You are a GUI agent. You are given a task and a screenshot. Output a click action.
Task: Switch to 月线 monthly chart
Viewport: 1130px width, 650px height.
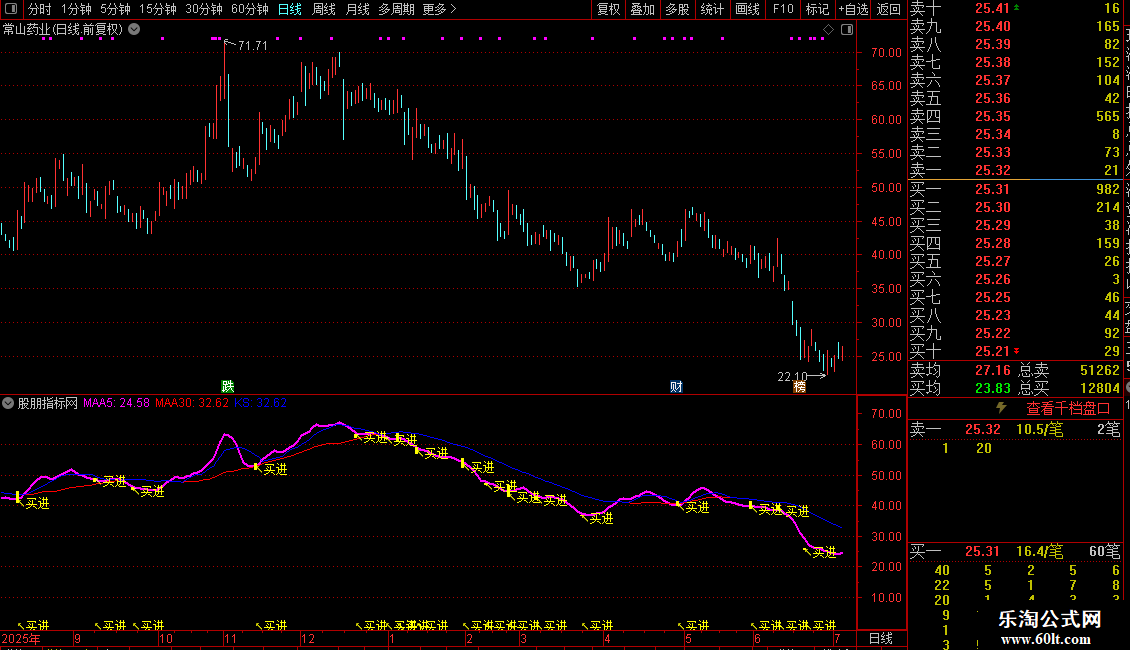(x=357, y=9)
